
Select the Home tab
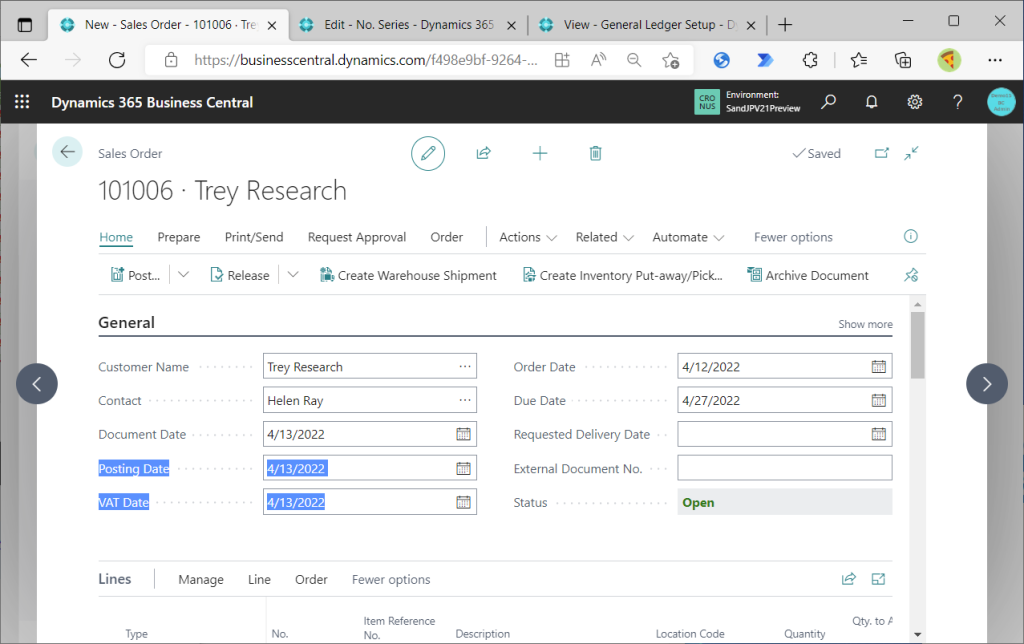tap(116, 237)
